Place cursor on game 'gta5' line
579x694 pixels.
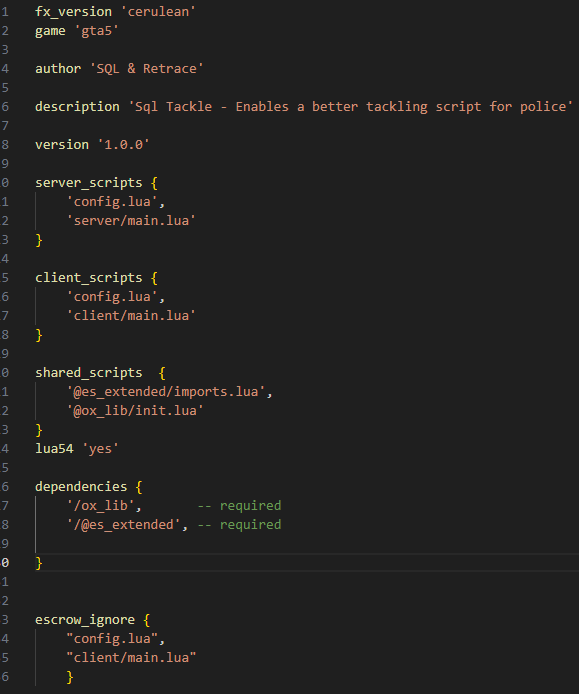tap(77, 31)
